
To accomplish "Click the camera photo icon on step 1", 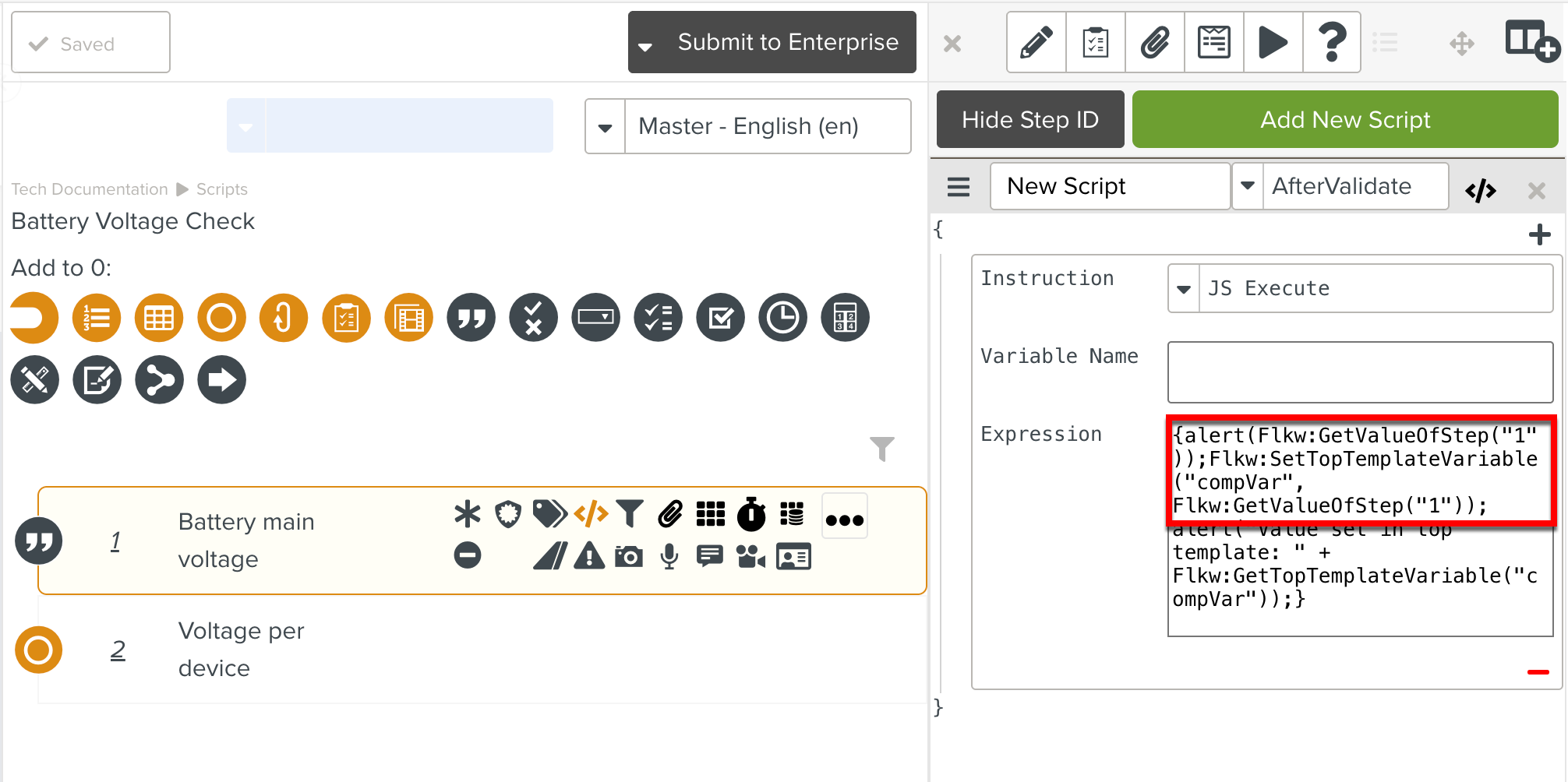I will pos(629,556).
